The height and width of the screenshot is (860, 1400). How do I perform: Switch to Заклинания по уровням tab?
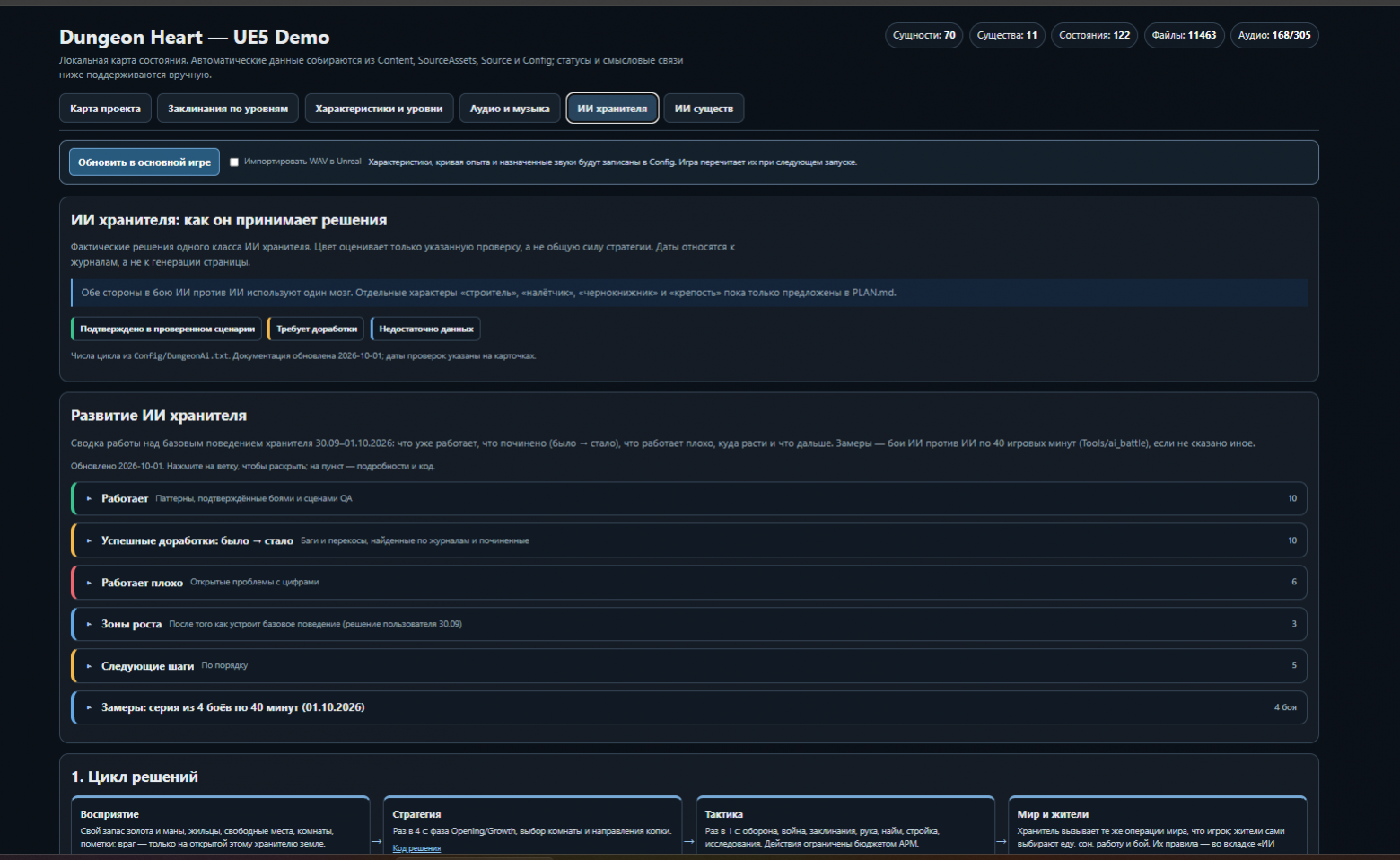click(x=228, y=109)
